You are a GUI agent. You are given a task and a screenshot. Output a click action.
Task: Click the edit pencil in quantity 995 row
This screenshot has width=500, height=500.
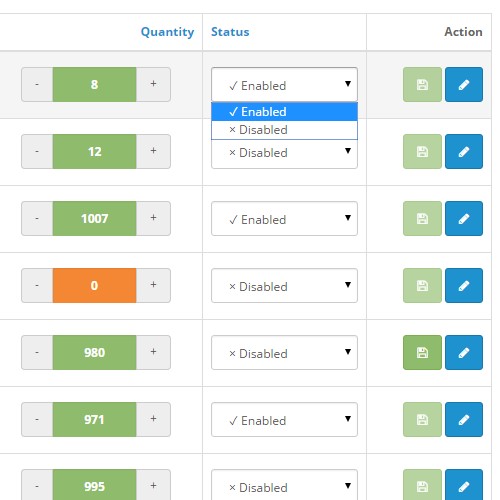coord(464,485)
